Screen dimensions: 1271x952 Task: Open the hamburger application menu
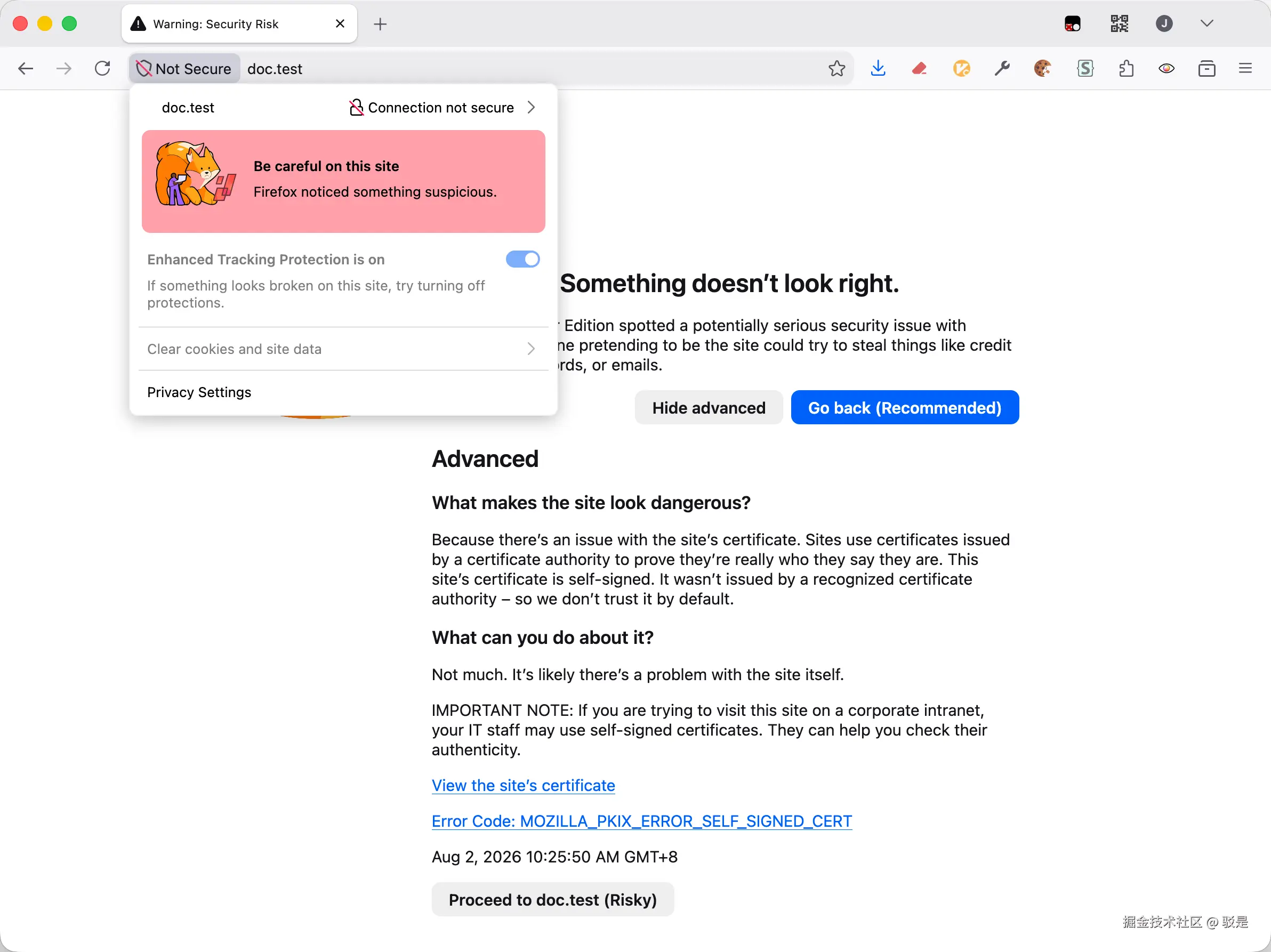tap(1244, 68)
